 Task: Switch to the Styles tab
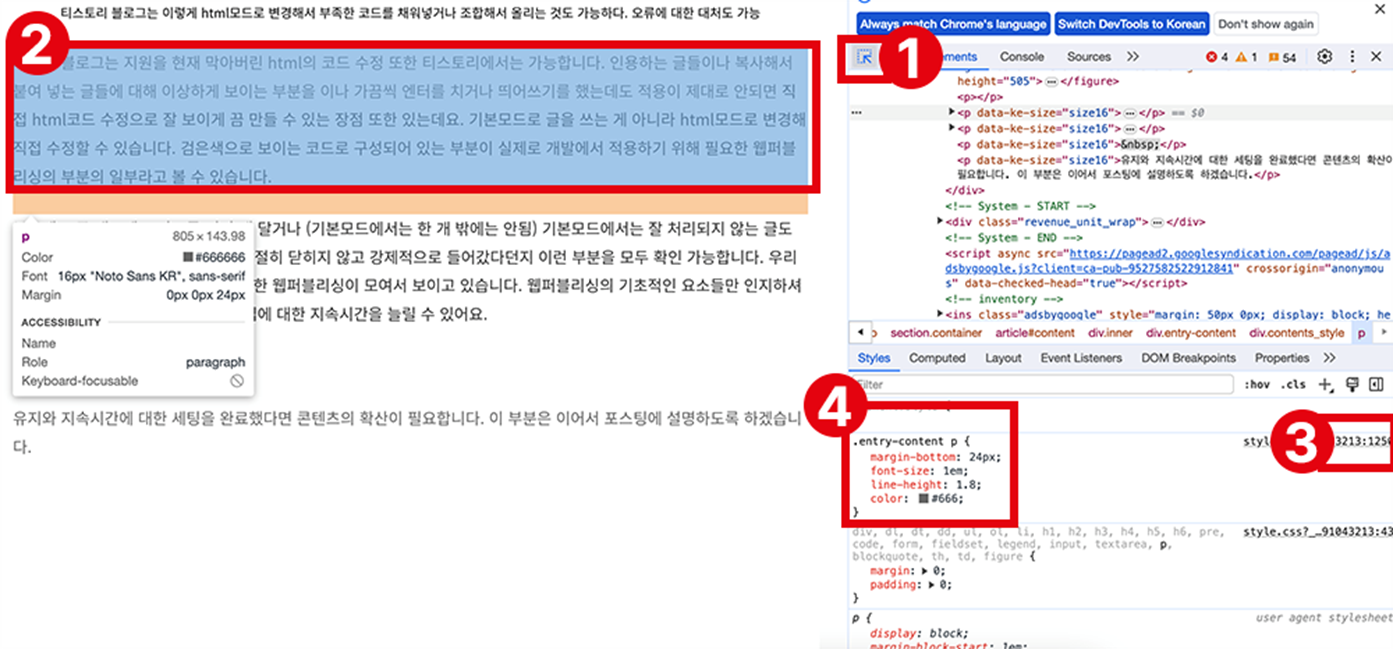[874, 358]
